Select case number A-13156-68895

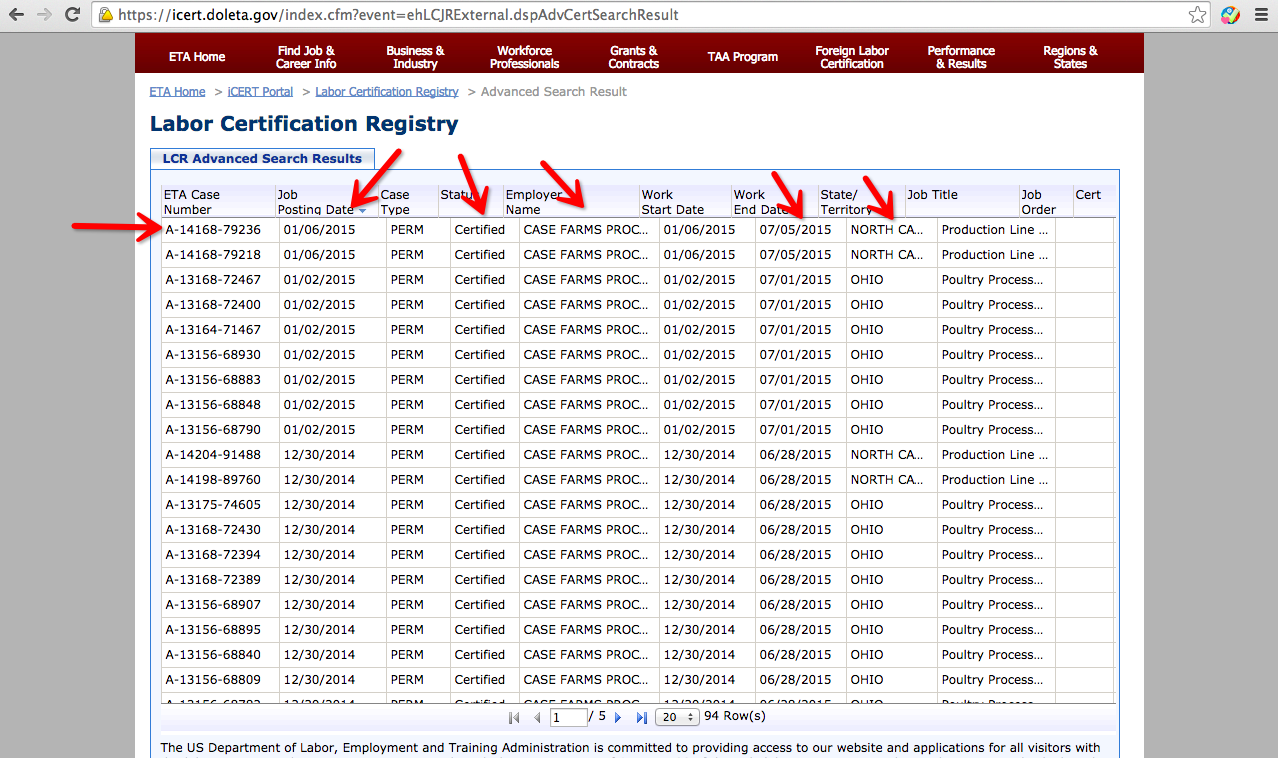[213, 630]
